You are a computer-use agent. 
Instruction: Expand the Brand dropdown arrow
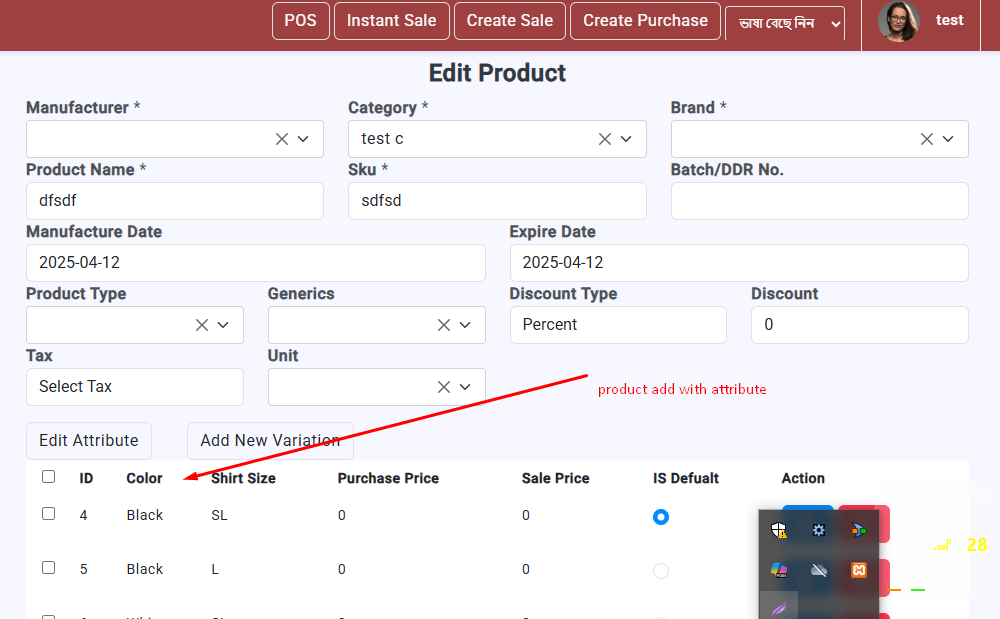[x=948, y=139]
